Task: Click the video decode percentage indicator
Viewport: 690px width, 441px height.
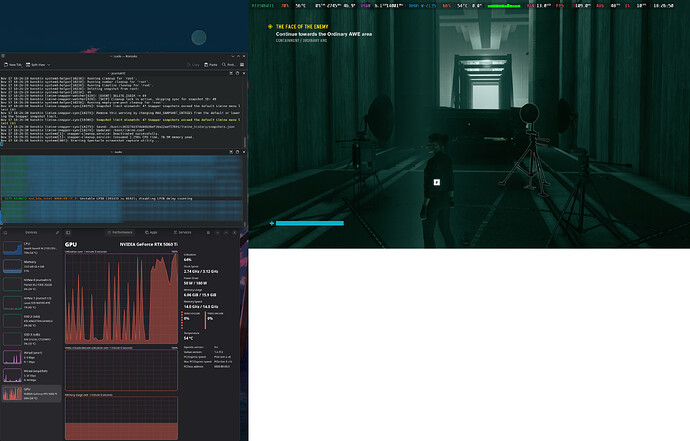Action: tap(210, 318)
